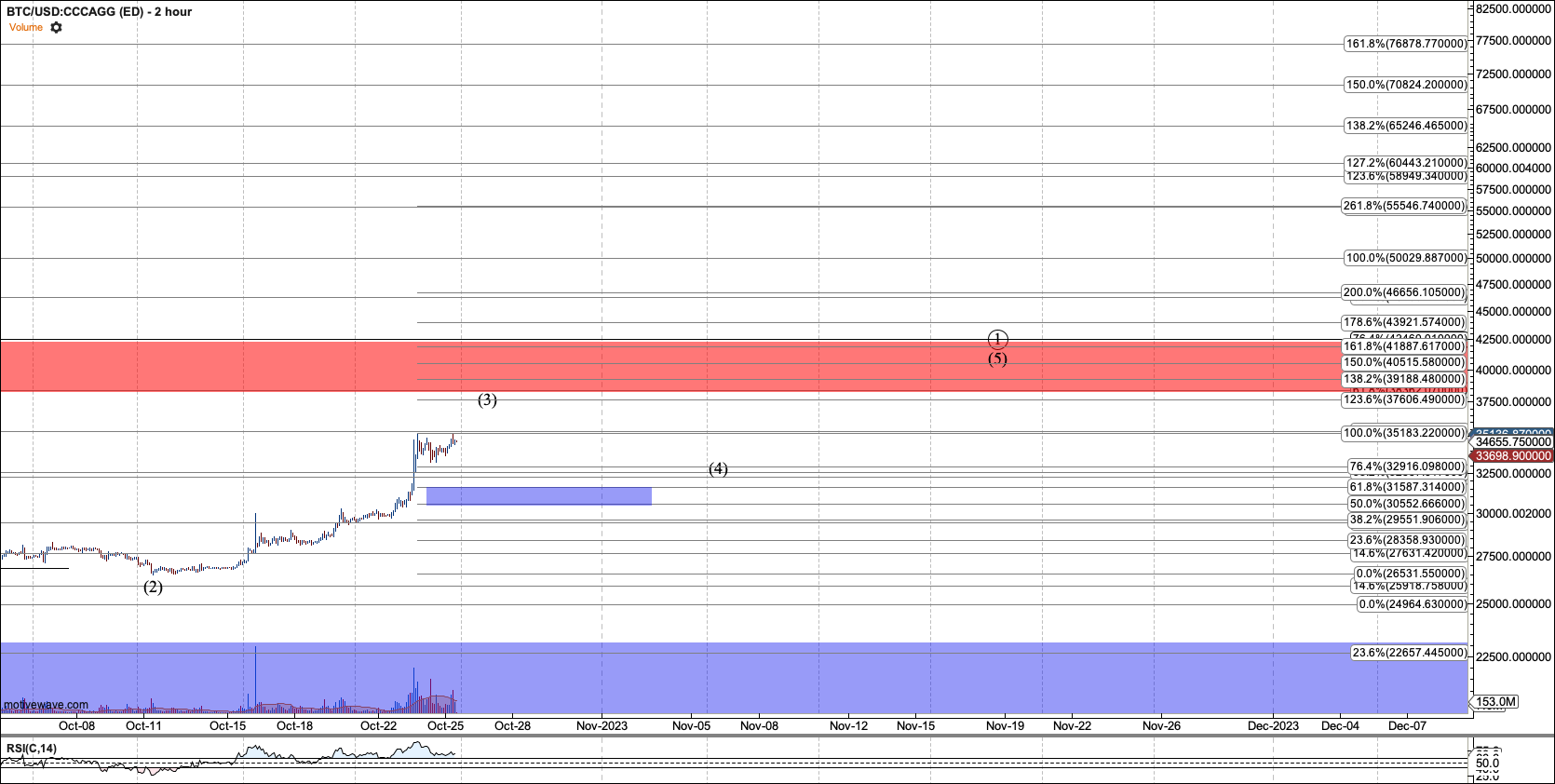Viewport: 1555px width, 784px height.
Task: Click the Oct-22 date on time axis
Action: point(379,726)
